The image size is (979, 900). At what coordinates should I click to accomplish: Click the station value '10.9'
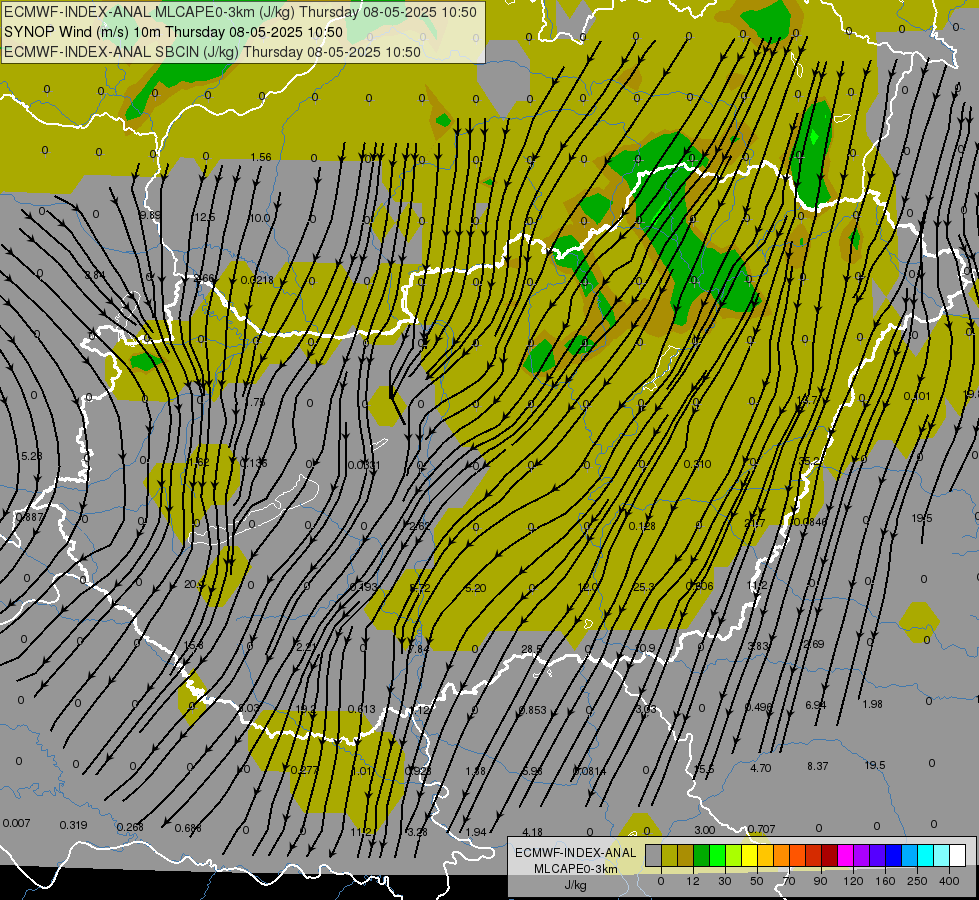point(645,648)
